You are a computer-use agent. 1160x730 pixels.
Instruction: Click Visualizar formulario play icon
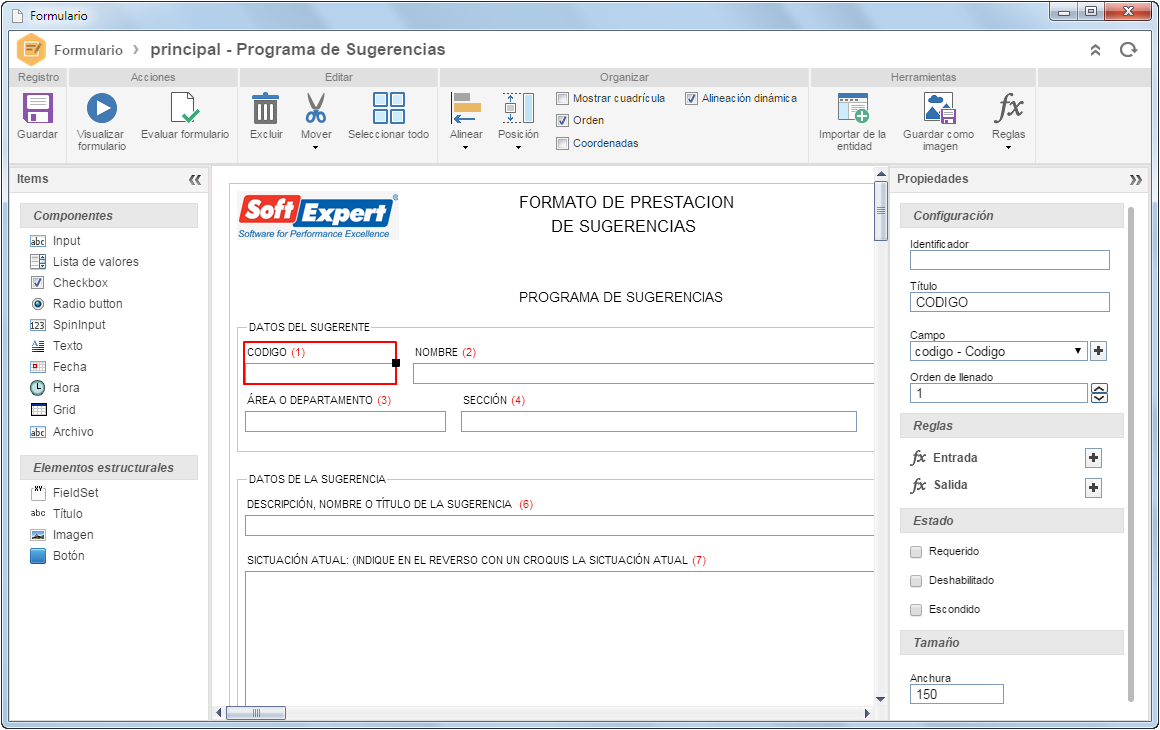point(101,108)
